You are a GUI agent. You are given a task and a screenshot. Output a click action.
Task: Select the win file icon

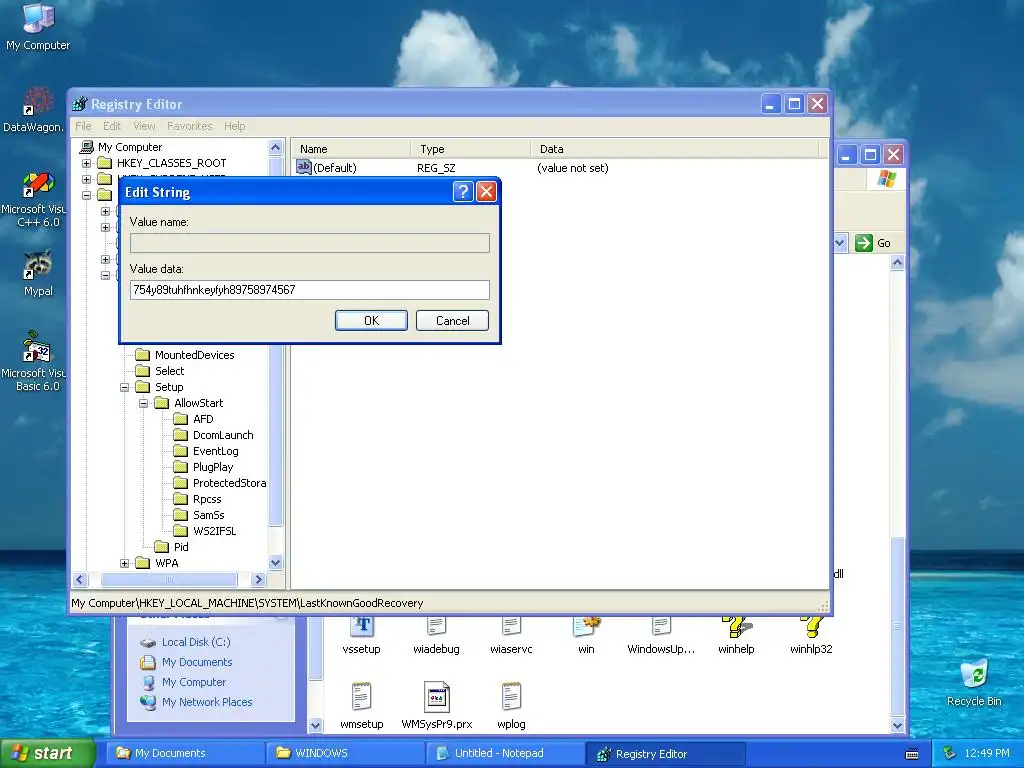pyautogui.click(x=586, y=626)
